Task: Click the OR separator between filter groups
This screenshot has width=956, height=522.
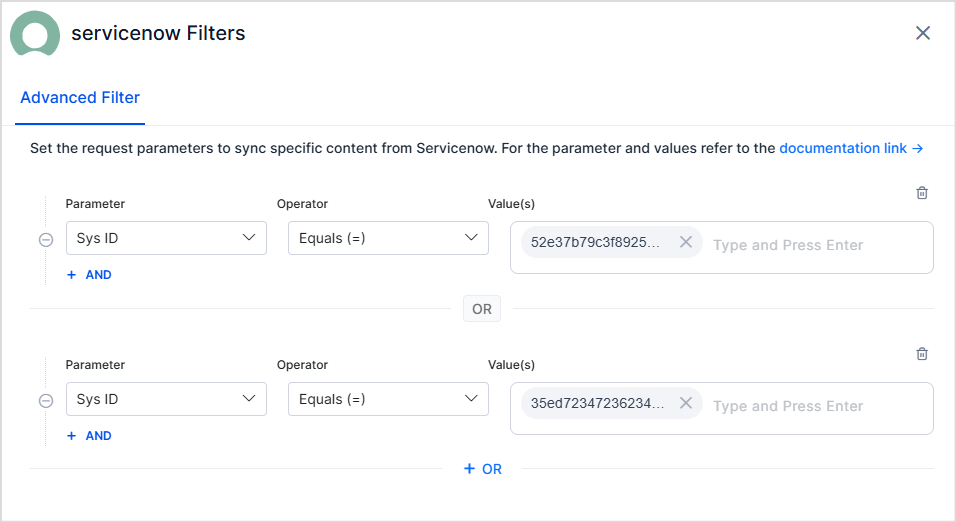Action: point(482,309)
